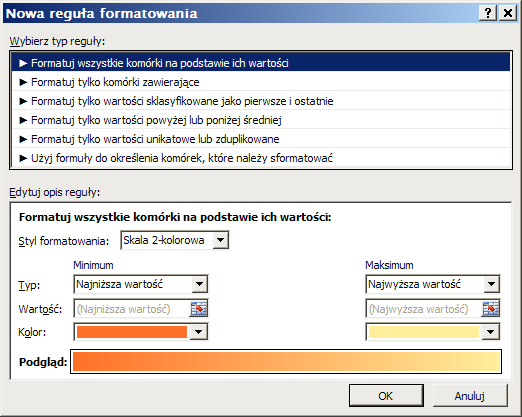The image size is (522, 417).
Task: Choose 'Użyj formuły do określenia komórek' rule
Action: tap(261, 158)
